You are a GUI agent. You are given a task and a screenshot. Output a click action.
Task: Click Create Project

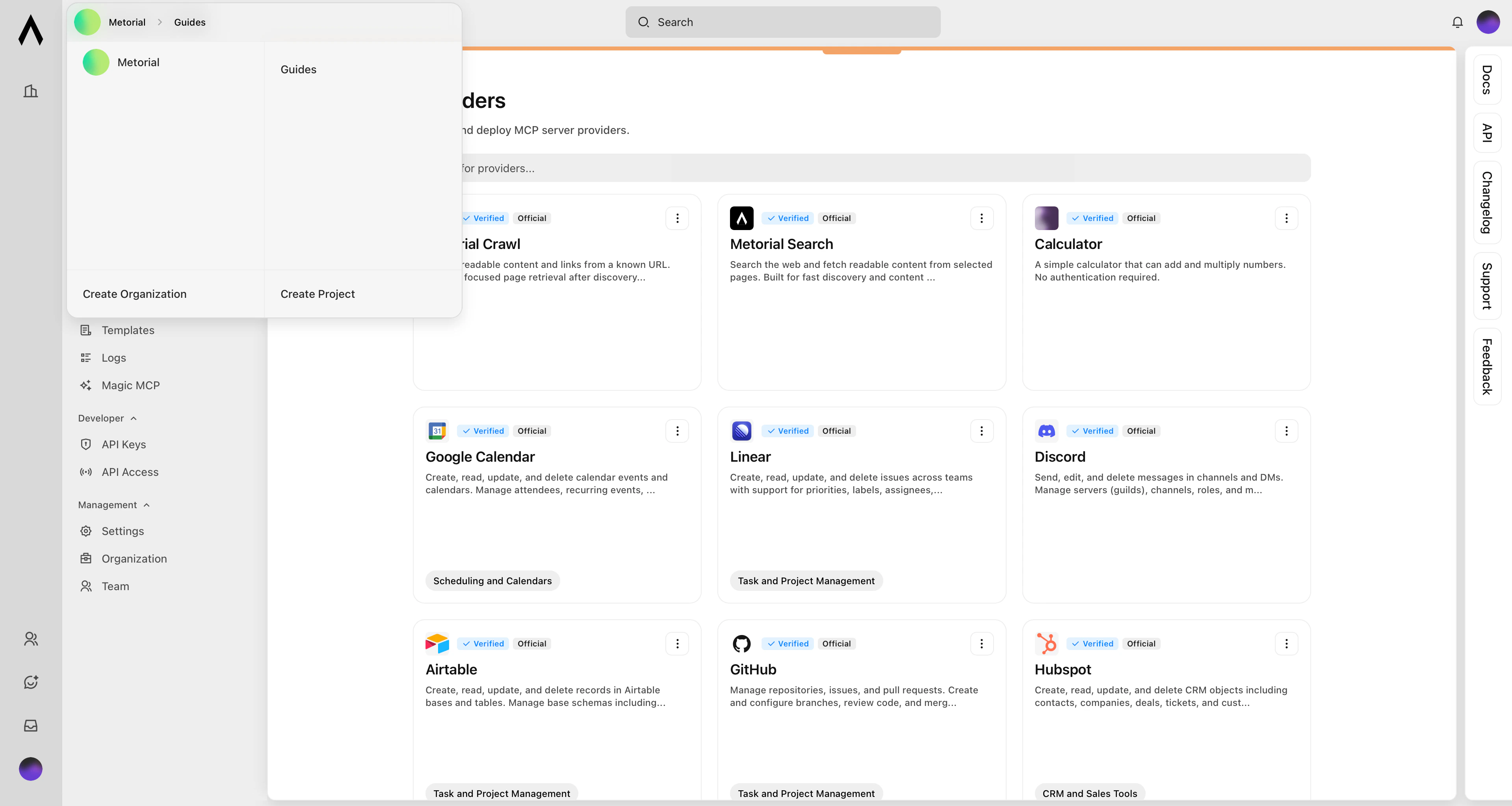pos(318,293)
